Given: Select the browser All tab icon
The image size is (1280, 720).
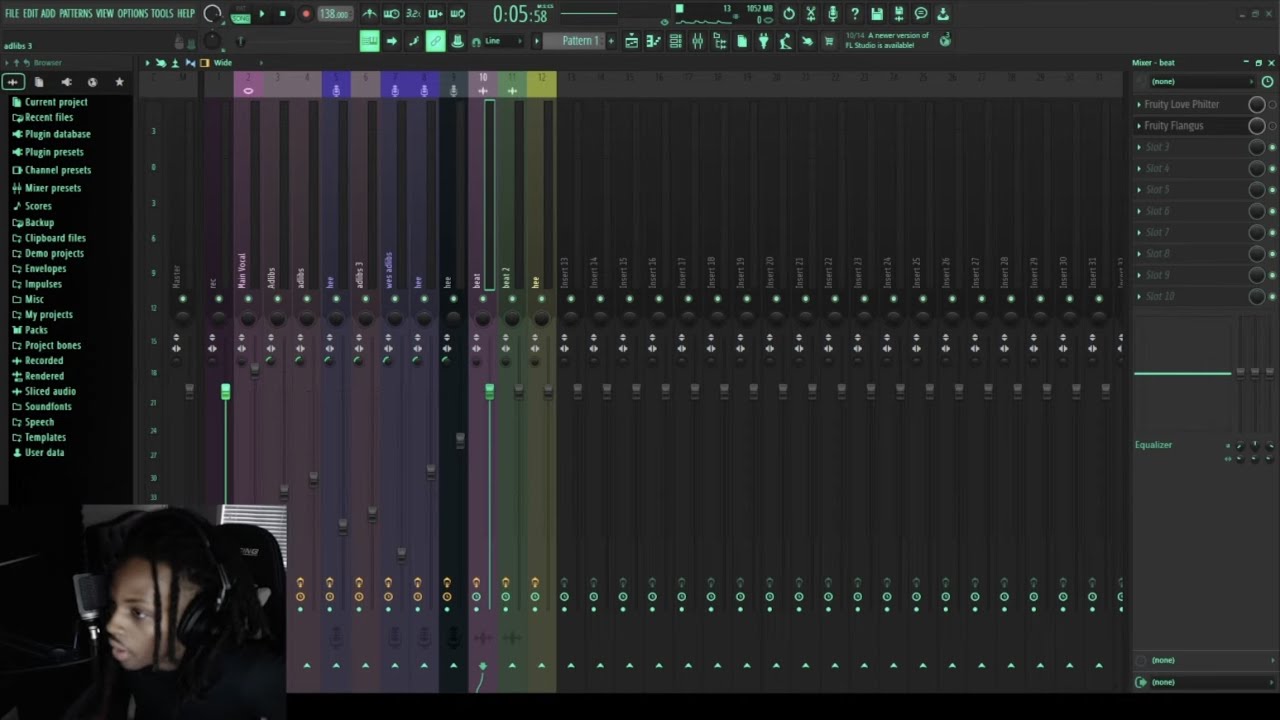Looking at the screenshot, I should (x=13, y=82).
